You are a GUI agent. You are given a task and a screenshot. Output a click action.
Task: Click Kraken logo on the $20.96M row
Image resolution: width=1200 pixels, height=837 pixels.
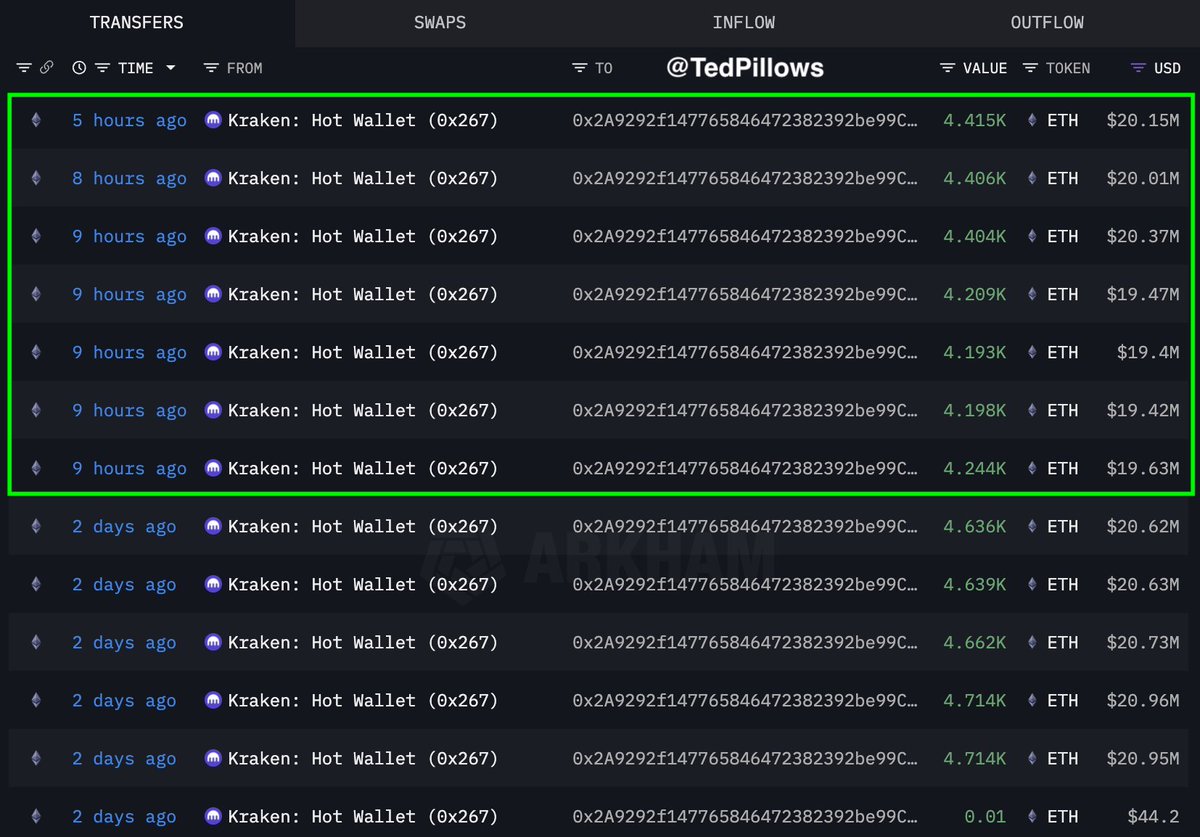click(x=213, y=700)
